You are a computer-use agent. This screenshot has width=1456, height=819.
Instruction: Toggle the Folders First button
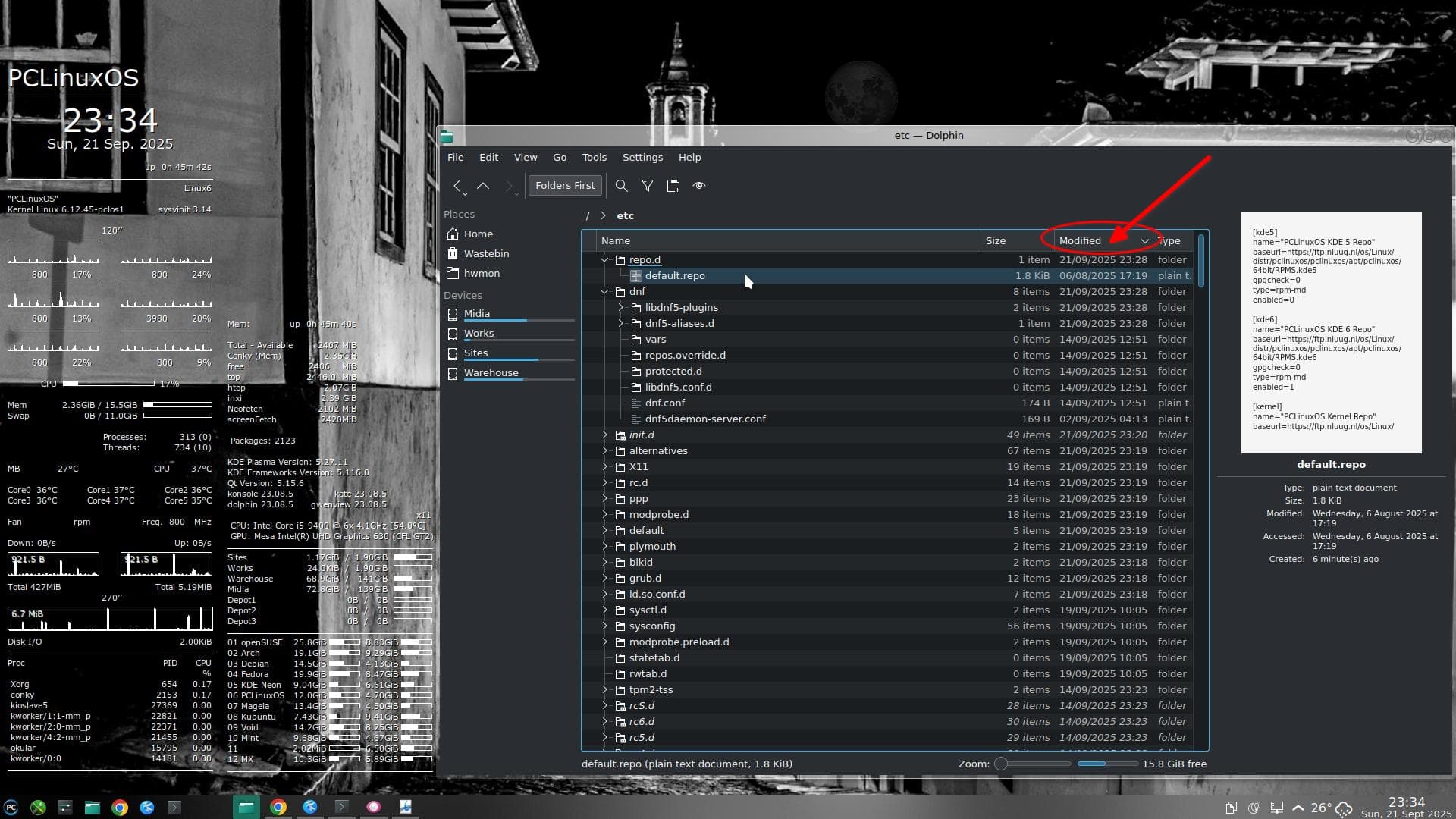pyautogui.click(x=565, y=186)
